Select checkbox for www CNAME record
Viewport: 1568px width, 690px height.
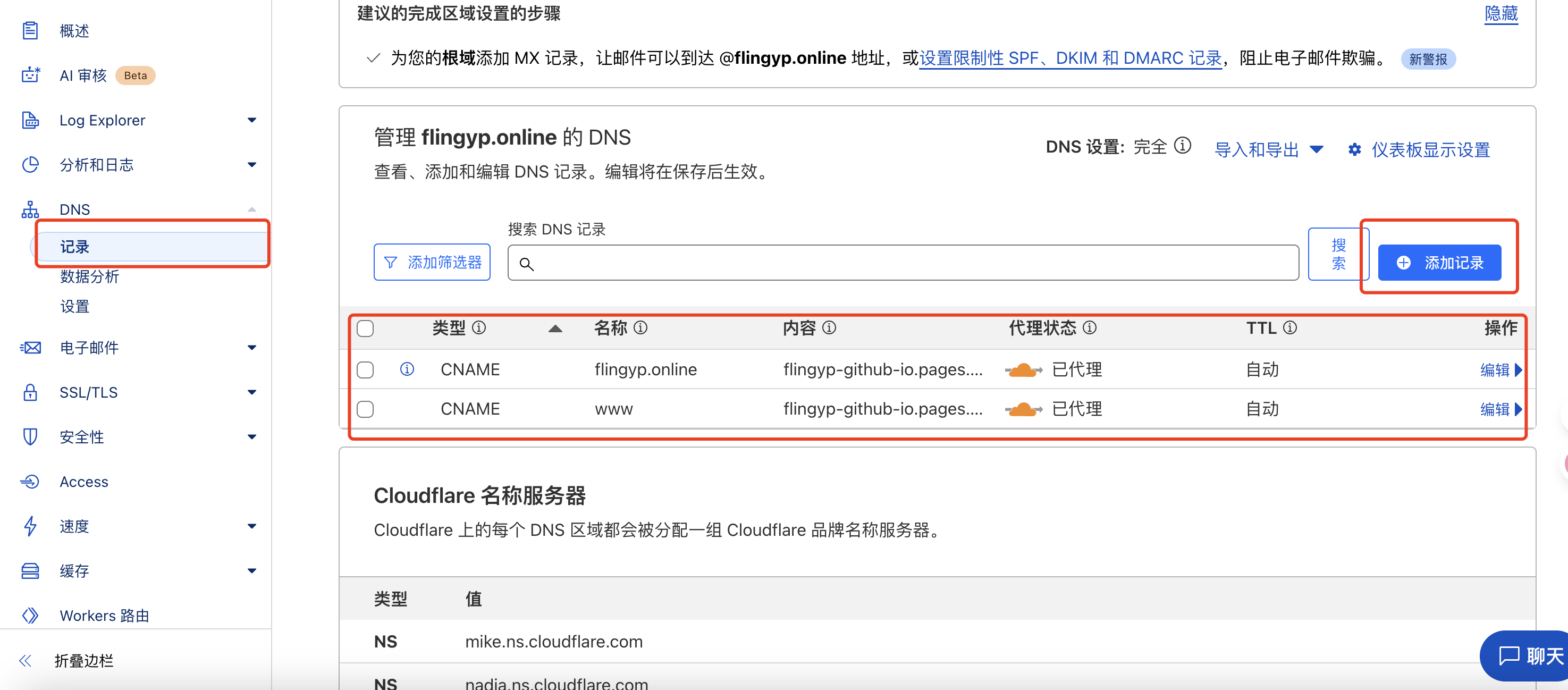pyautogui.click(x=365, y=409)
